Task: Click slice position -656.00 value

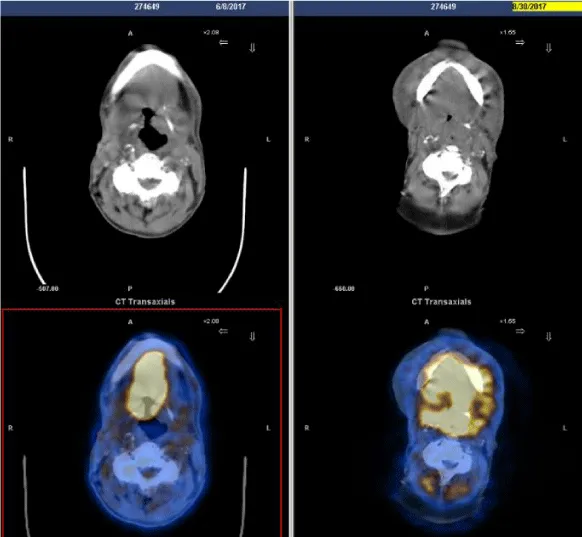Action: 344,288
